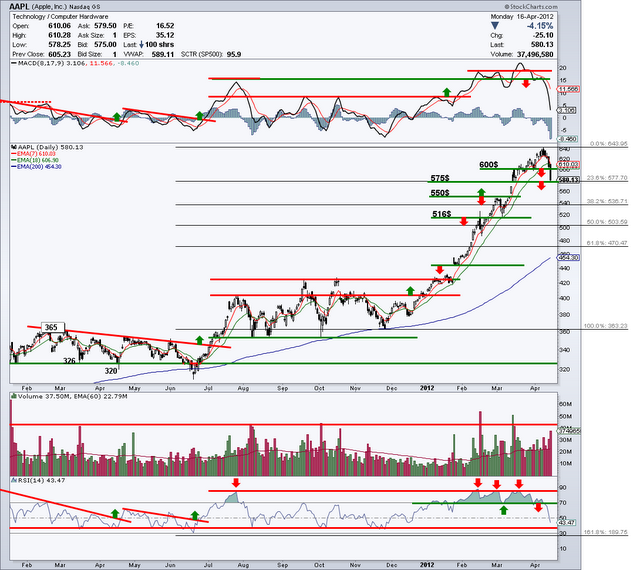This screenshot has width=640, height=570.
Task: Click the Volume 37.50M, EMA(60) 22.79M label
Action: 73,396
